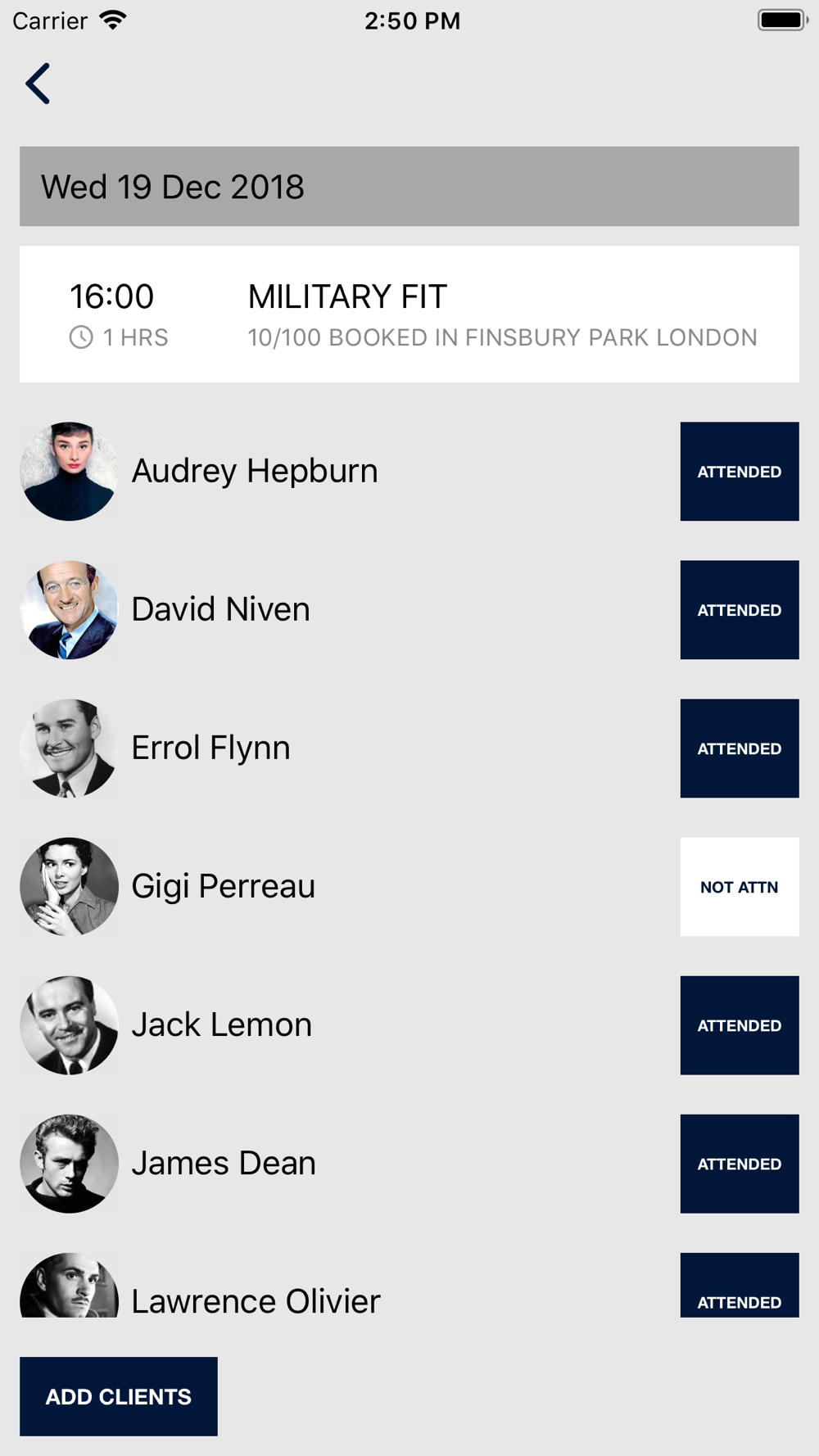Image resolution: width=819 pixels, height=1456 pixels.
Task: Toggle James Dean's ATTENDED button
Action: pos(739,1164)
